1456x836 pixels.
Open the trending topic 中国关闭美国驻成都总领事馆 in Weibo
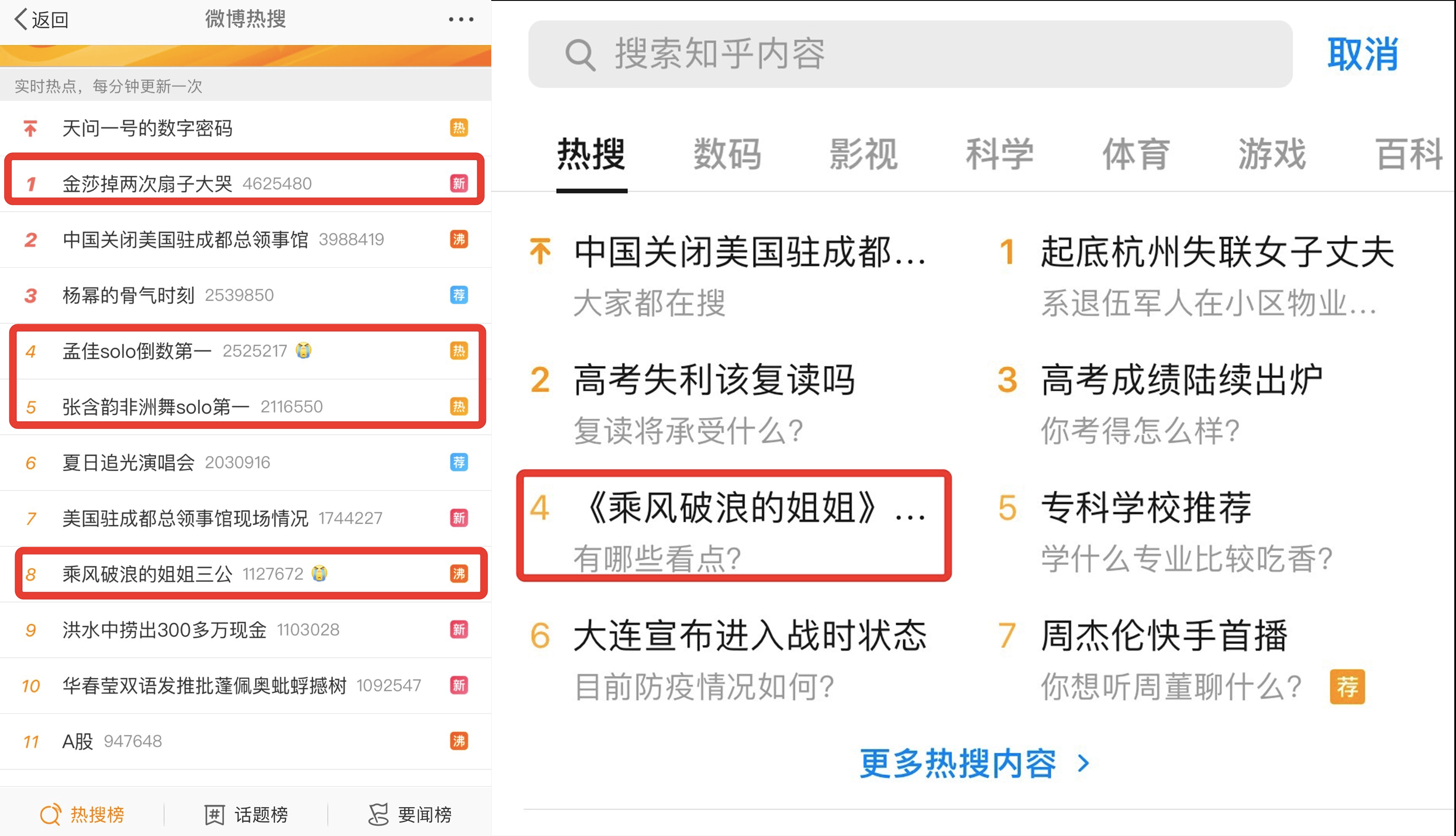tap(185, 239)
